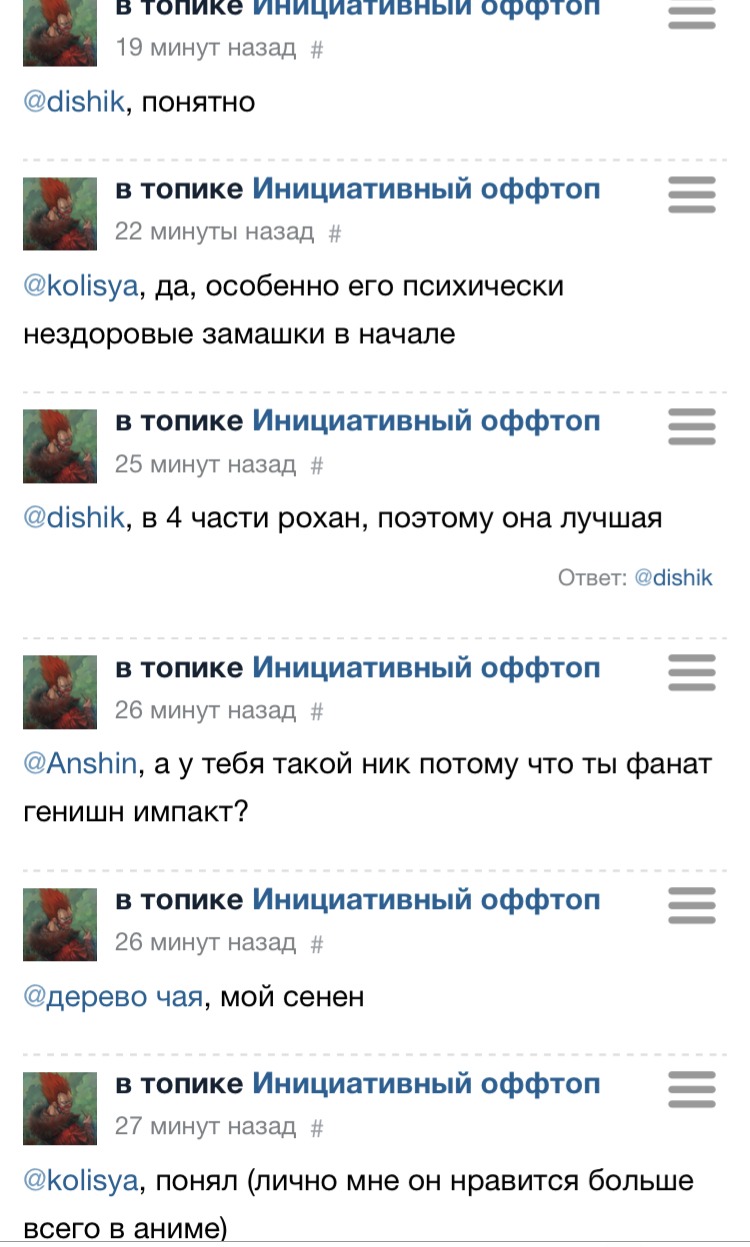
Task: Open Инициативный оффтоп topic in 22 минуты comment
Action: 426,189
